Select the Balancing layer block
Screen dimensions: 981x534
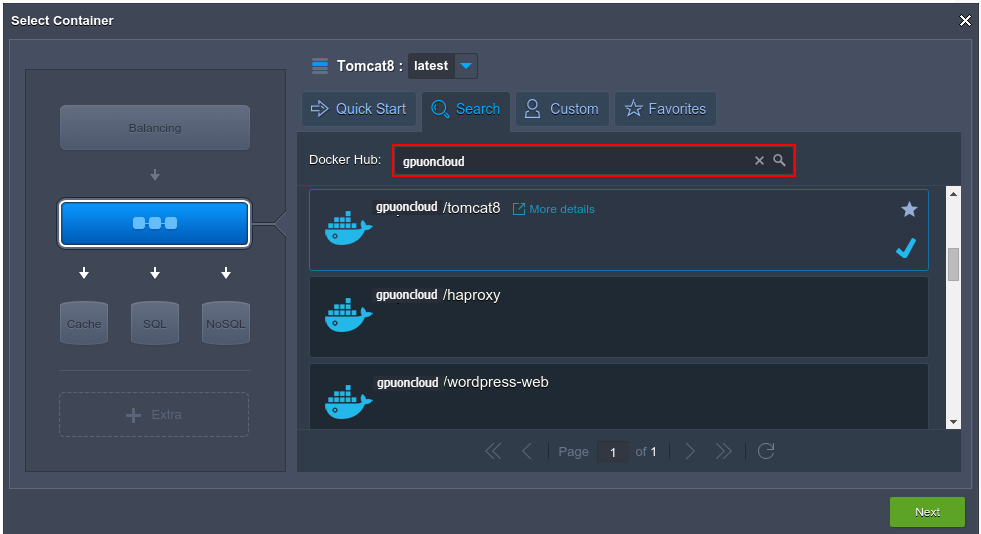(x=155, y=128)
